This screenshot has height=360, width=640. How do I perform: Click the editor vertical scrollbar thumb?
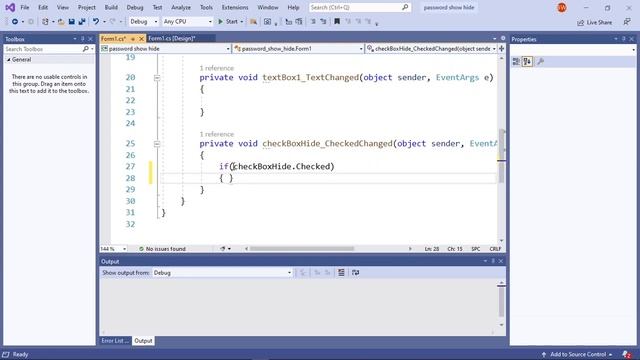tap(502, 156)
